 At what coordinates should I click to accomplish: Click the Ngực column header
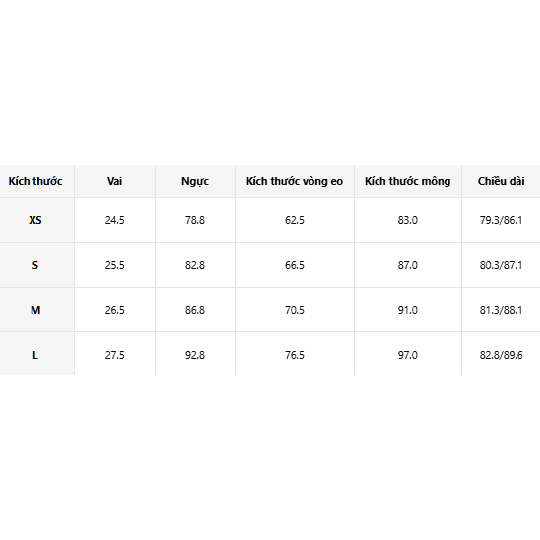coord(195,181)
